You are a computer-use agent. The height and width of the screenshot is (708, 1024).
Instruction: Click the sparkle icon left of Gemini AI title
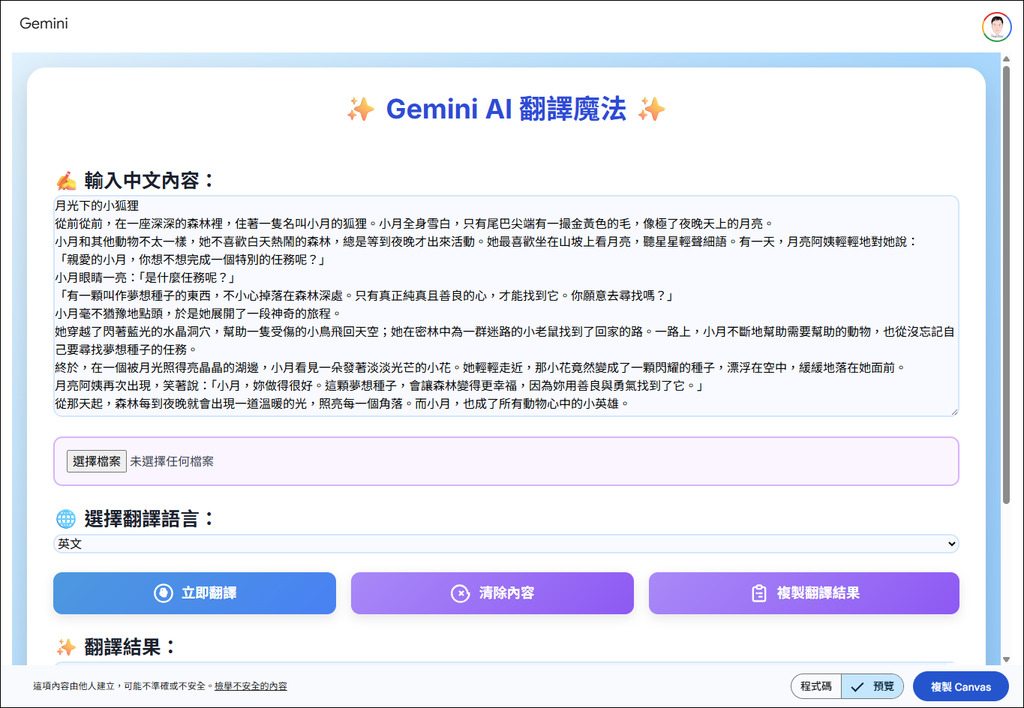click(x=360, y=109)
